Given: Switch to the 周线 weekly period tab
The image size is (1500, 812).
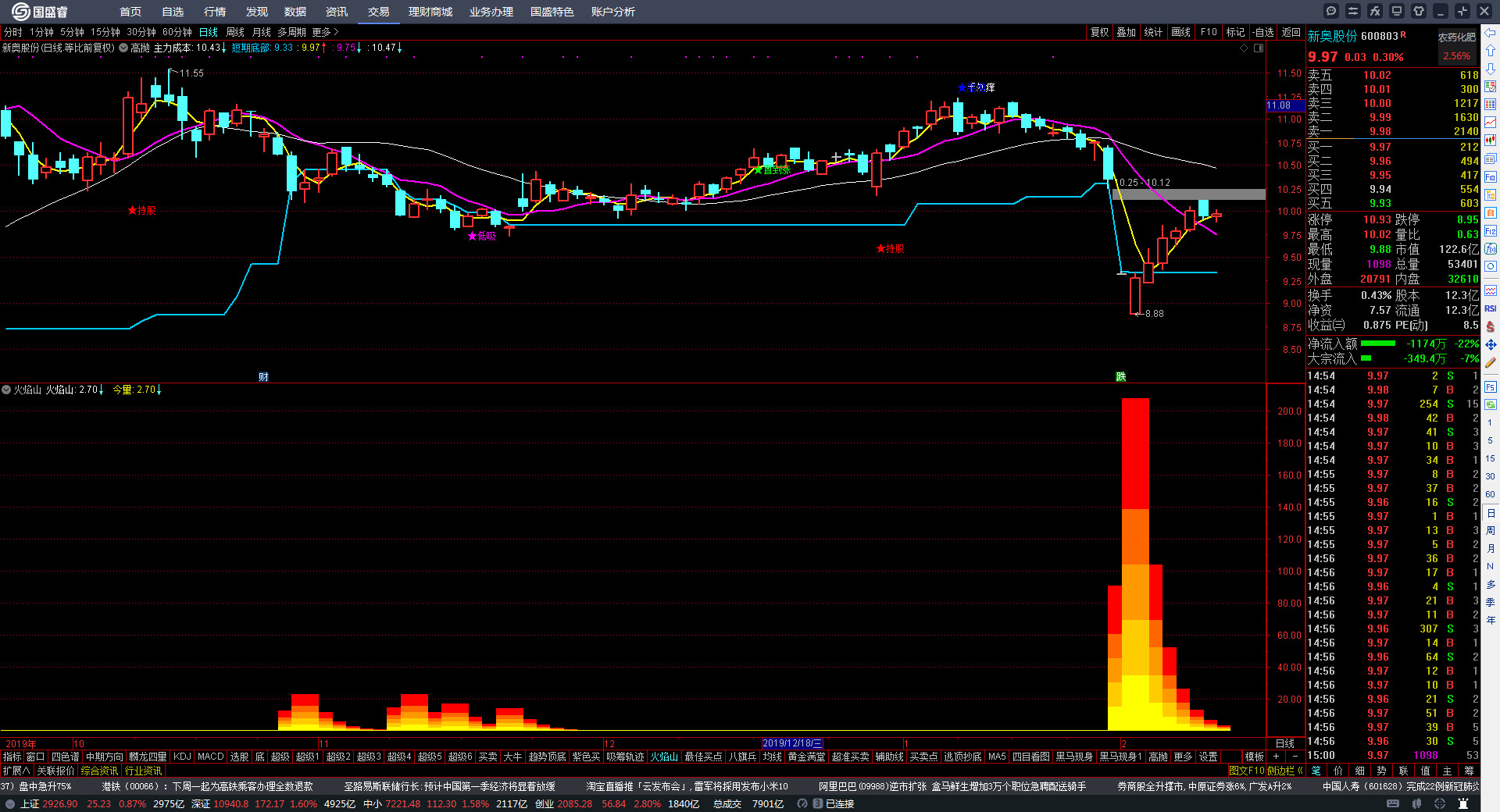Looking at the screenshot, I should point(235,32).
